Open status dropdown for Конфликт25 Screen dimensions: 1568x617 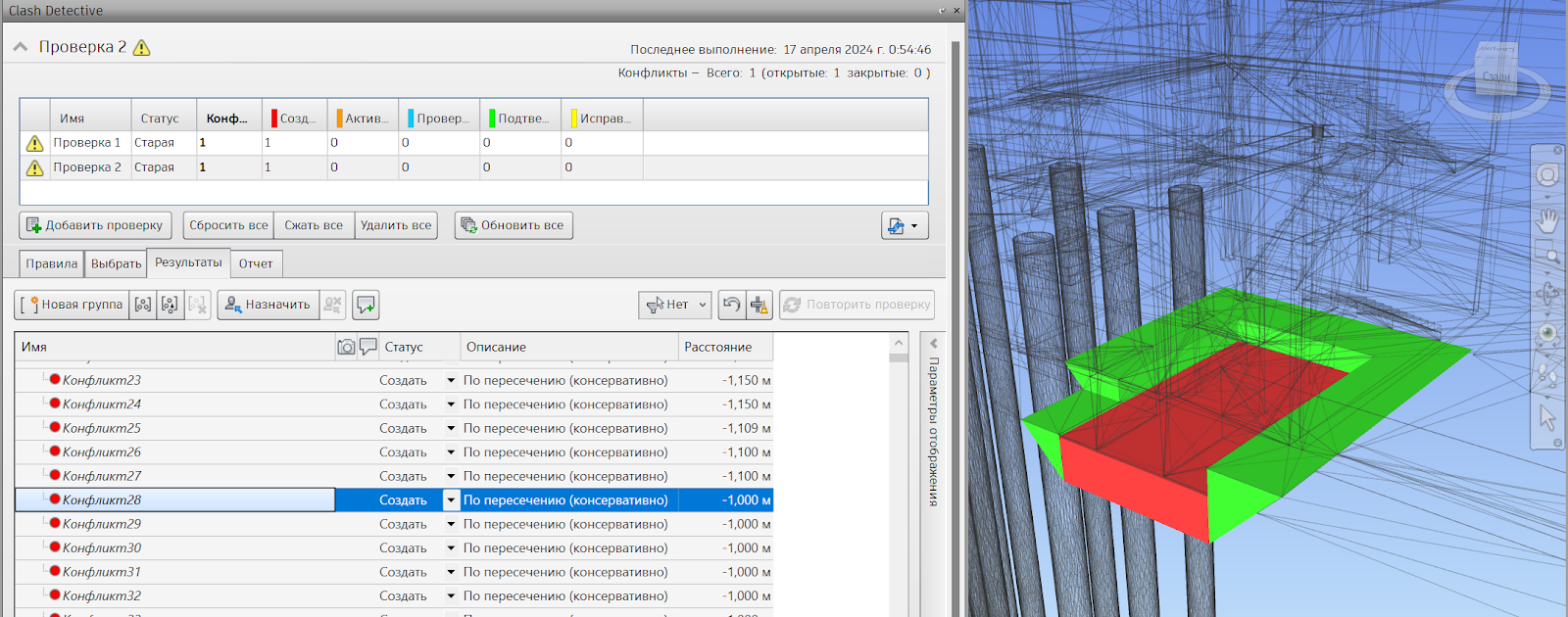click(x=451, y=428)
